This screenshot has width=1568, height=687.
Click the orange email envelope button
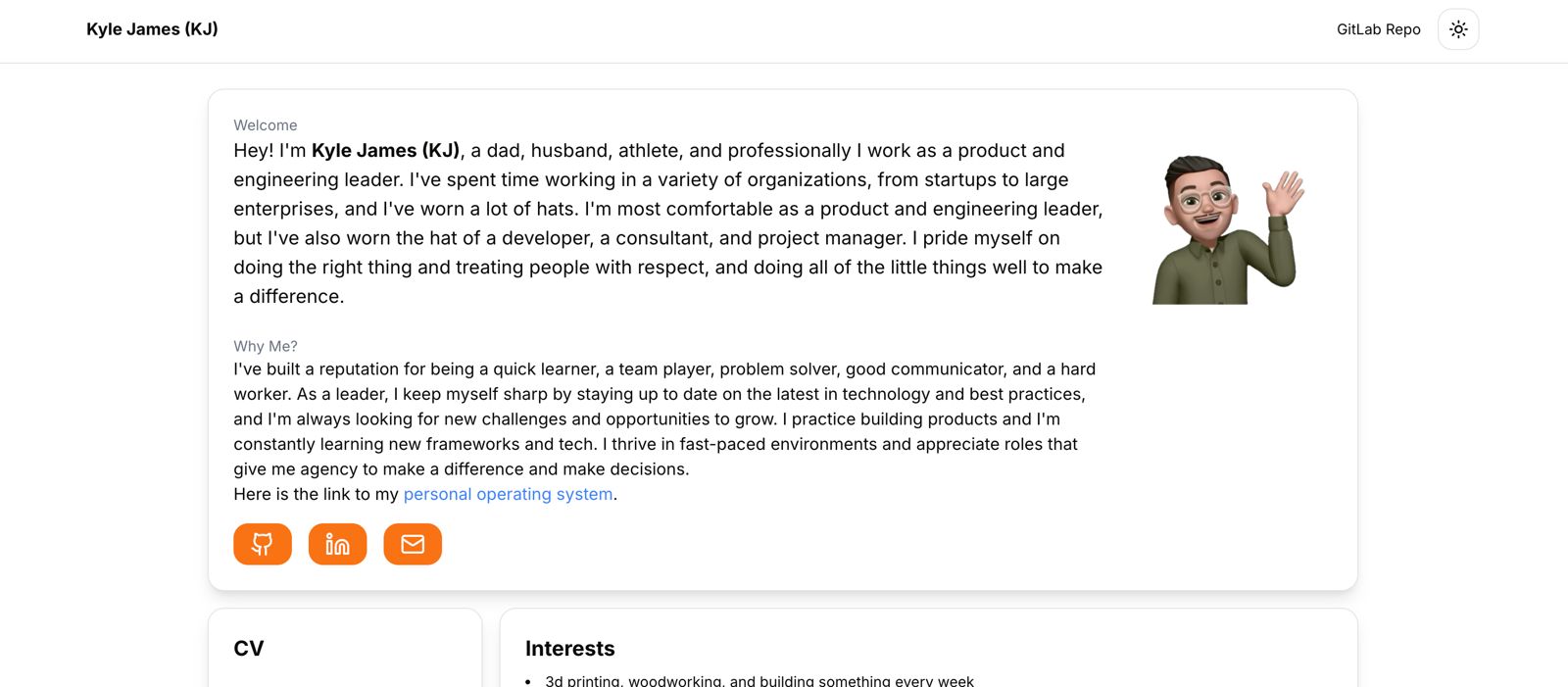click(x=413, y=544)
